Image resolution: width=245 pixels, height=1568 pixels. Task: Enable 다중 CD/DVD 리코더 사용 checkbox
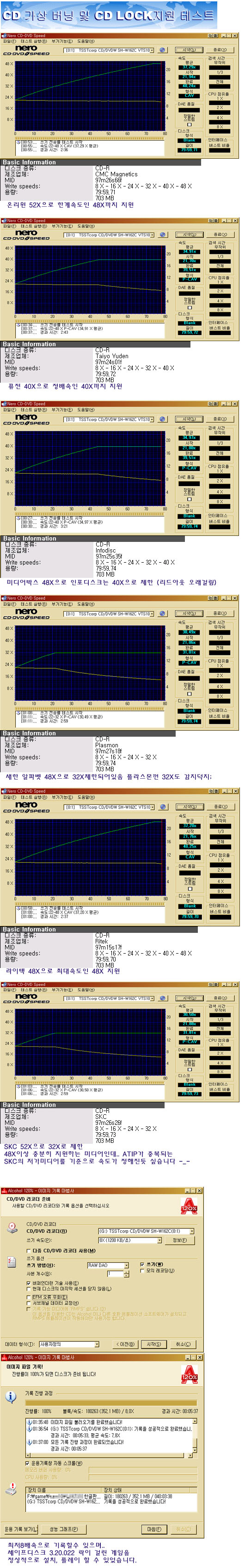[x=29, y=1250]
